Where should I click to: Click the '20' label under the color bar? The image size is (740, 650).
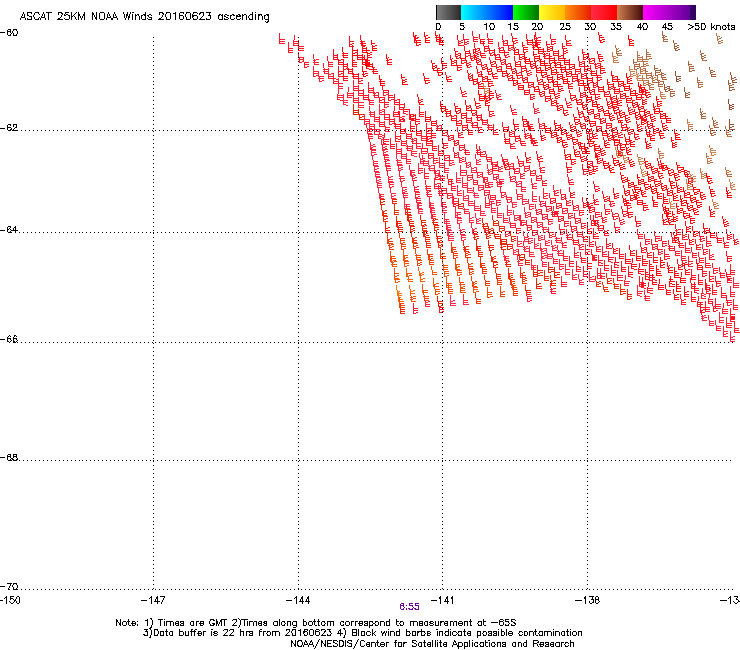coord(537,27)
